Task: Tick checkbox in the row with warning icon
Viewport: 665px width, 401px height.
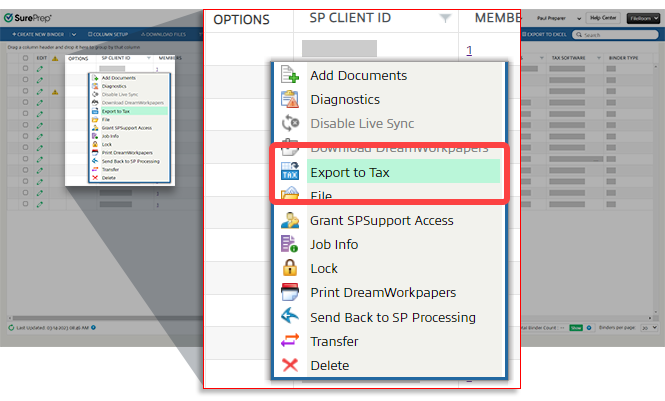Action: point(25,91)
